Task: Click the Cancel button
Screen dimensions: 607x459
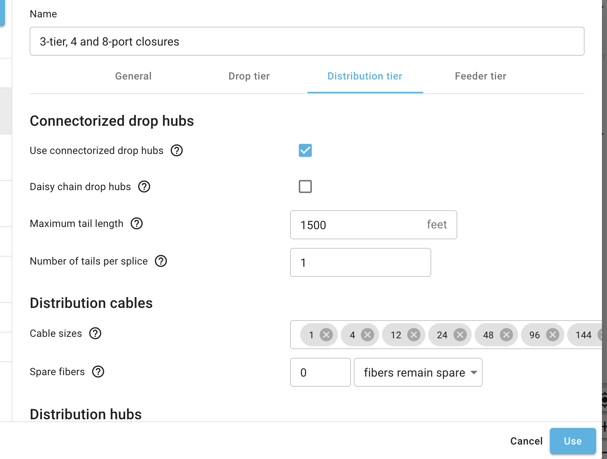Action: 526,441
